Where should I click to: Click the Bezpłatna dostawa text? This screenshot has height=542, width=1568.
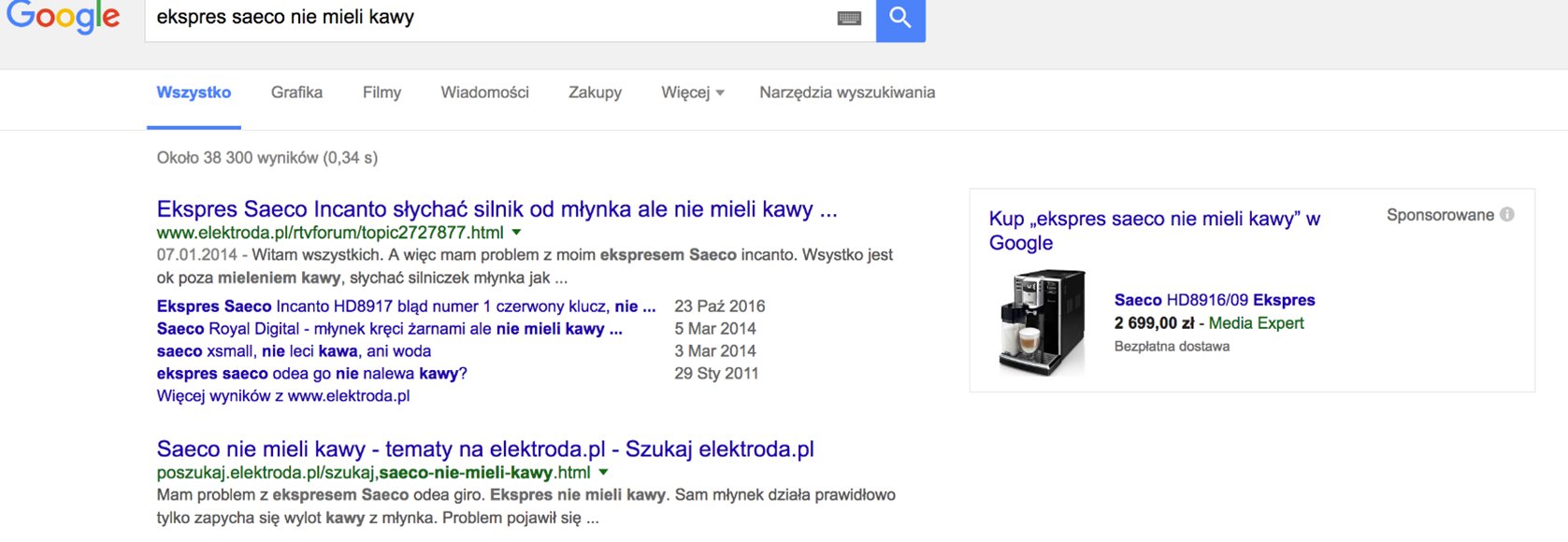tap(1172, 347)
